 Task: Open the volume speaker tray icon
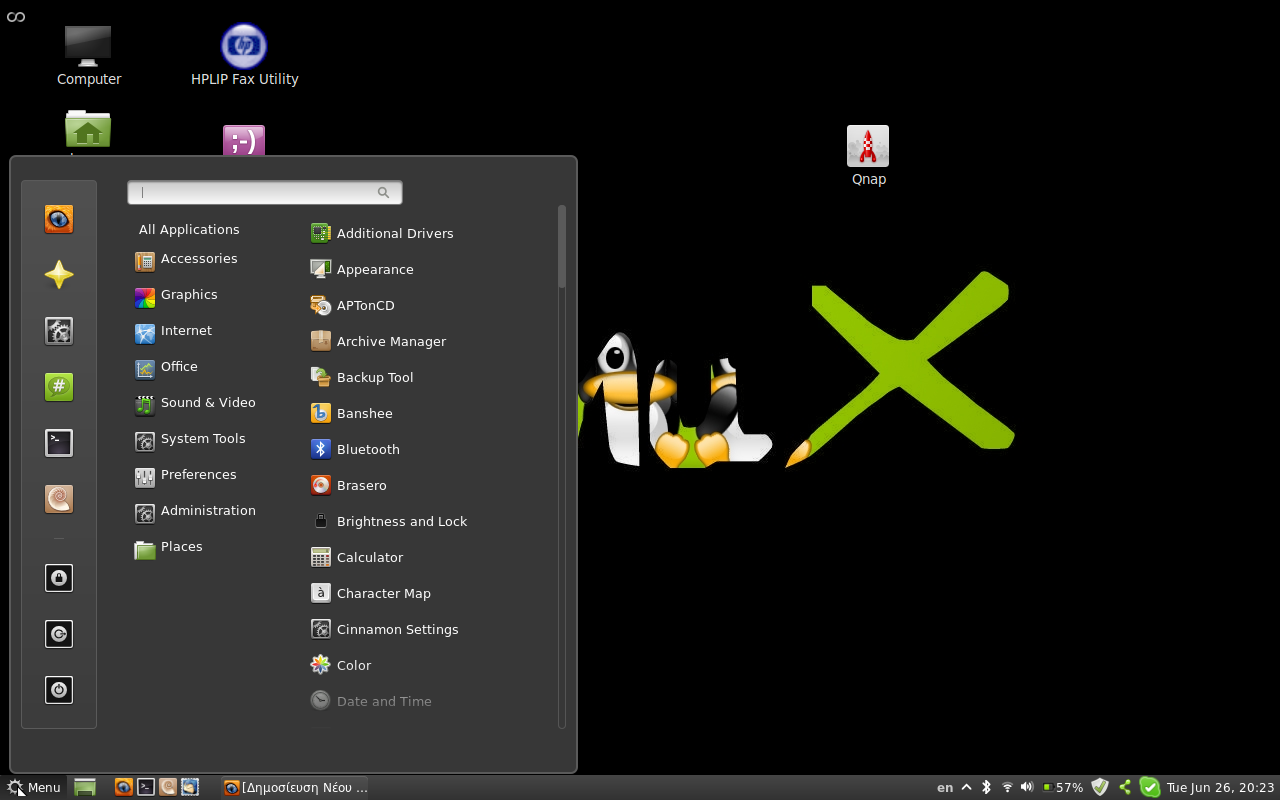(1027, 787)
